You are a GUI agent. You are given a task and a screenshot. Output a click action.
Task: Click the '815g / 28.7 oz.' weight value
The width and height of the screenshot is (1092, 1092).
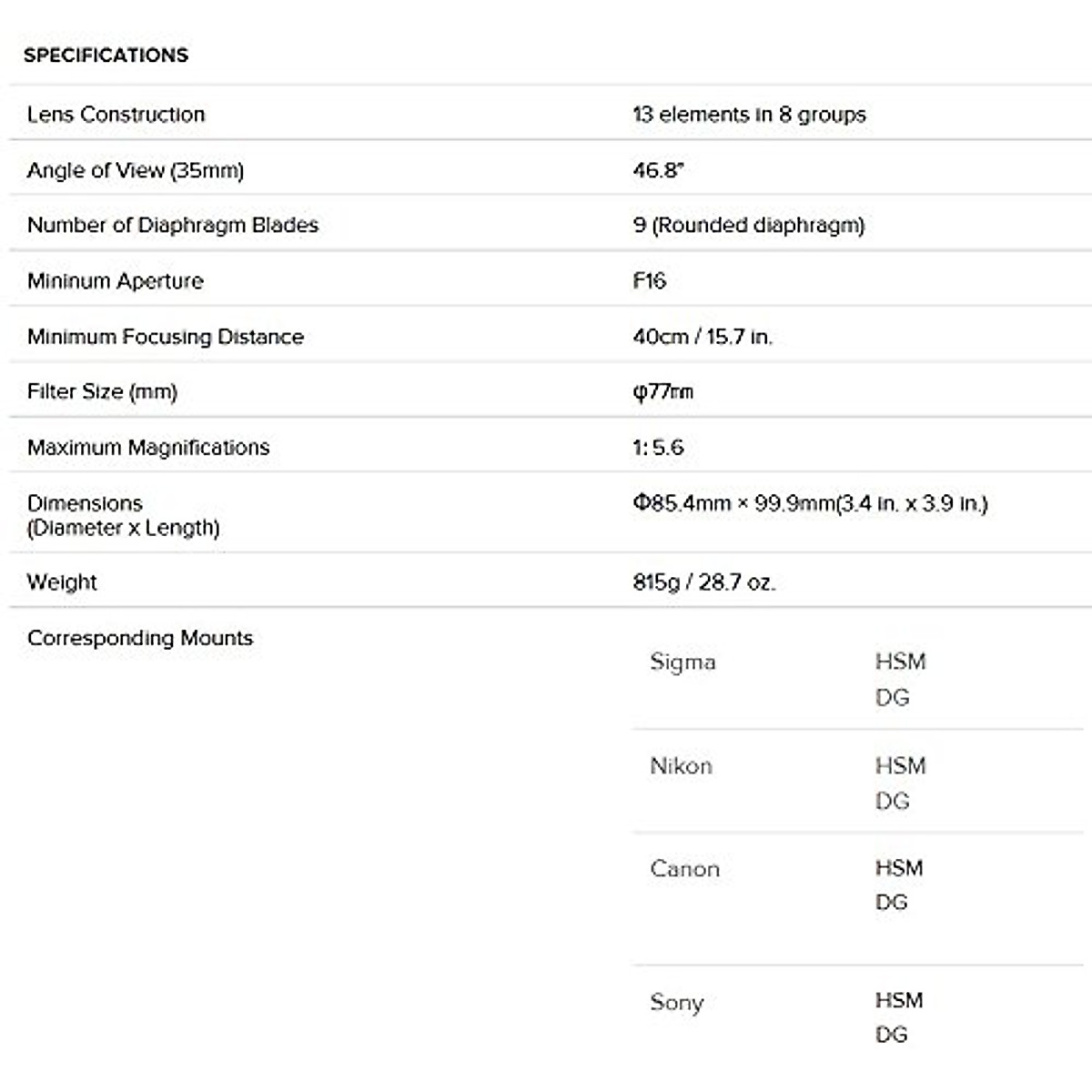tap(703, 582)
